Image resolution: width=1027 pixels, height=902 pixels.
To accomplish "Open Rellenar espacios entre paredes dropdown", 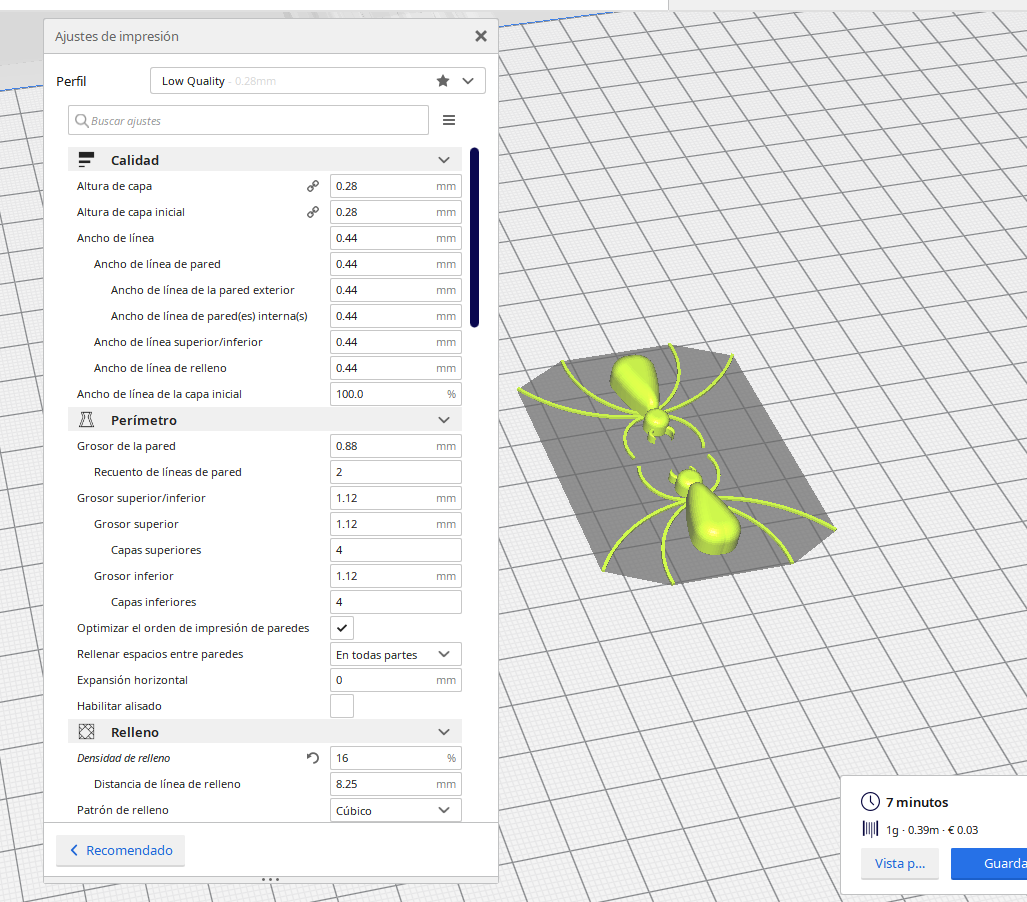I will click(x=396, y=654).
